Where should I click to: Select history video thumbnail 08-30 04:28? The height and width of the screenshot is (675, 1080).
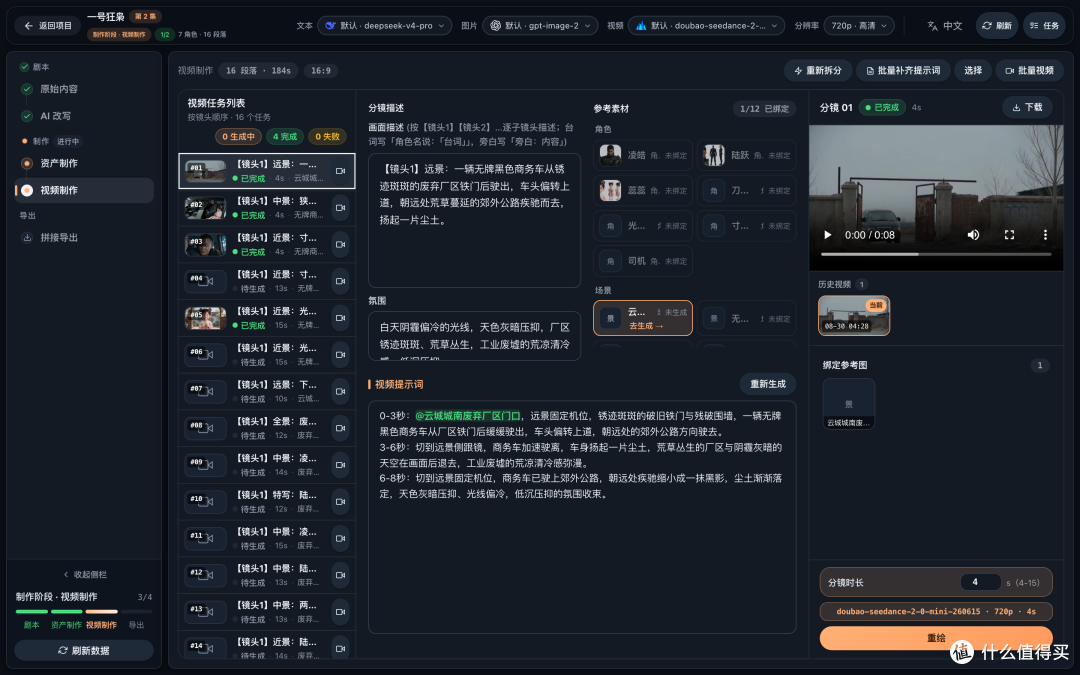tap(853, 315)
